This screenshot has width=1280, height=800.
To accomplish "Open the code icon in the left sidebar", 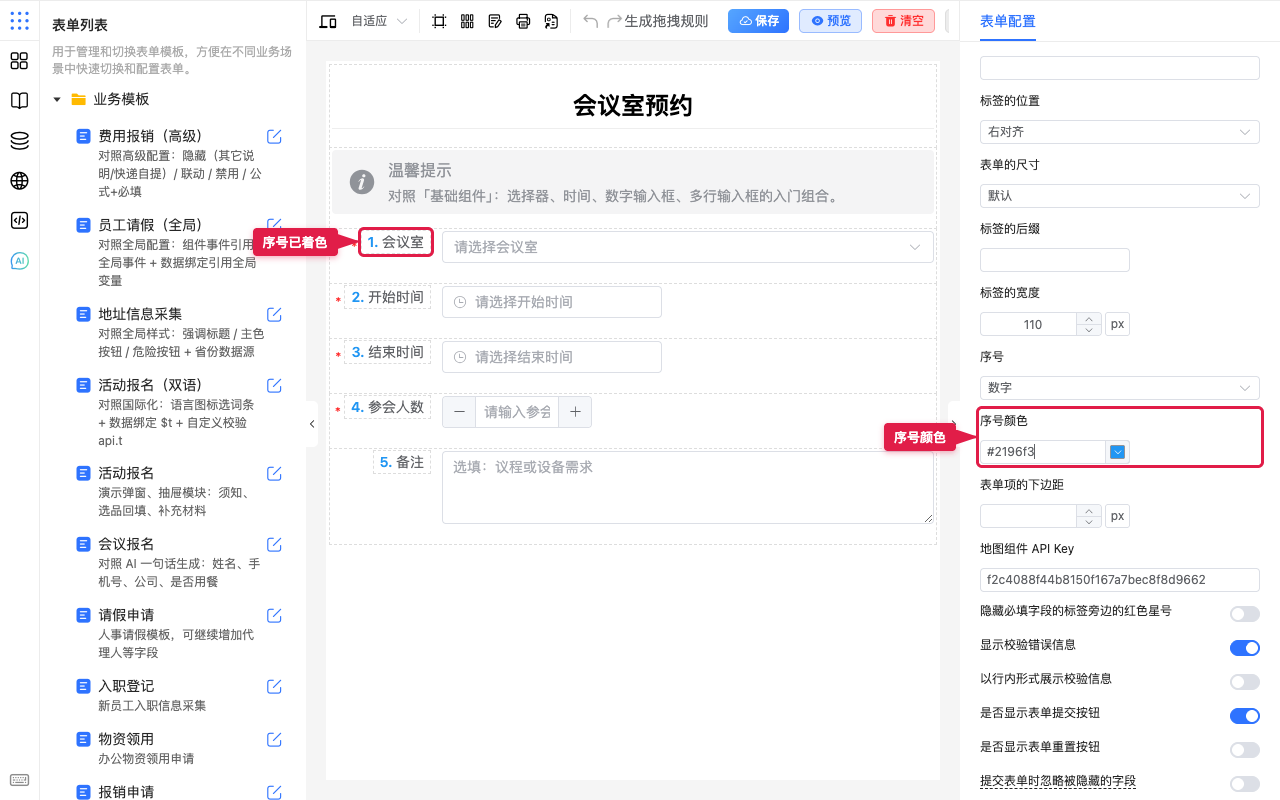I will click(19, 221).
